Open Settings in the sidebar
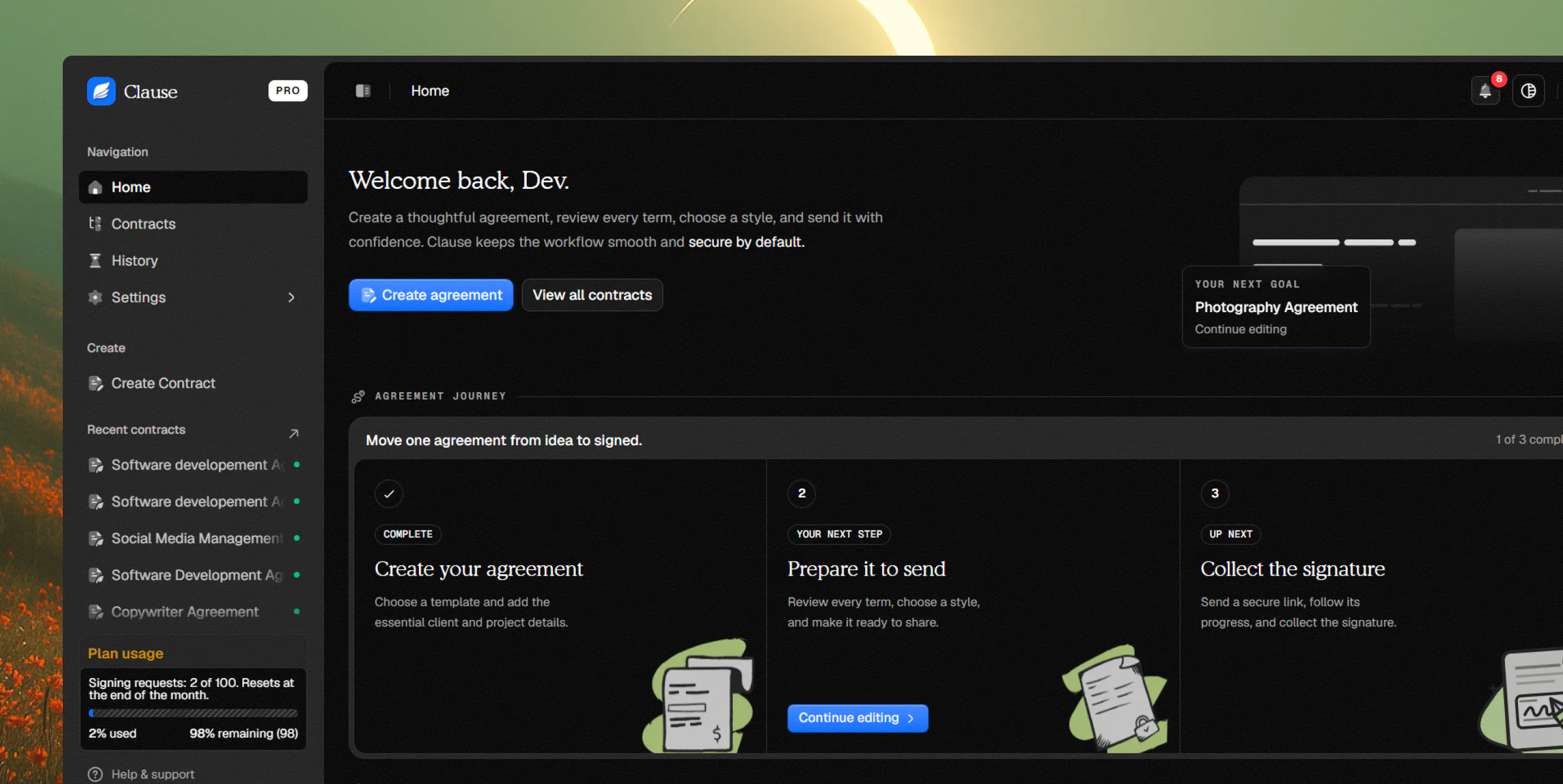1563x784 pixels. (193, 297)
